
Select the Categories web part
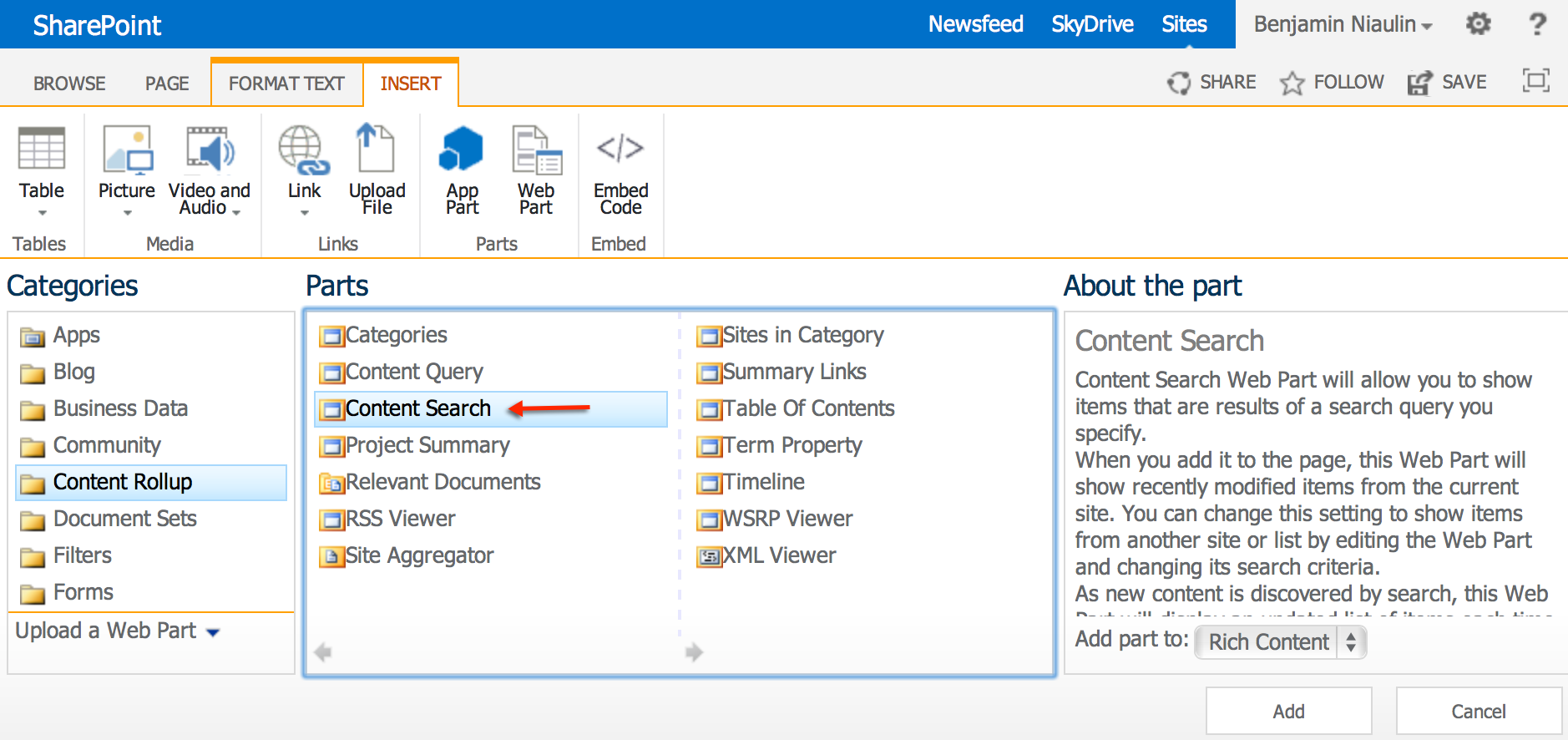pos(383,335)
